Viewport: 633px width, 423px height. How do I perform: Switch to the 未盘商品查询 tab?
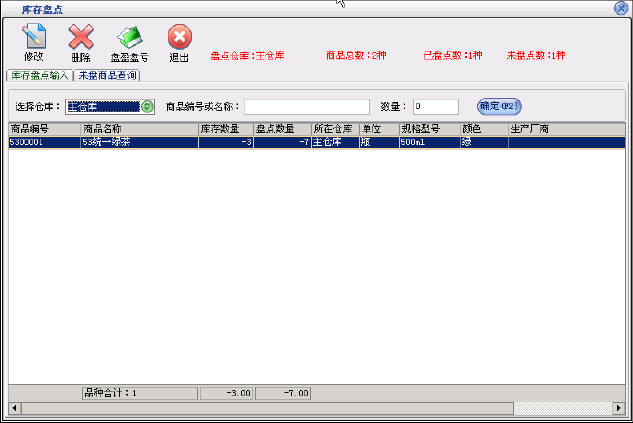[x=107, y=76]
